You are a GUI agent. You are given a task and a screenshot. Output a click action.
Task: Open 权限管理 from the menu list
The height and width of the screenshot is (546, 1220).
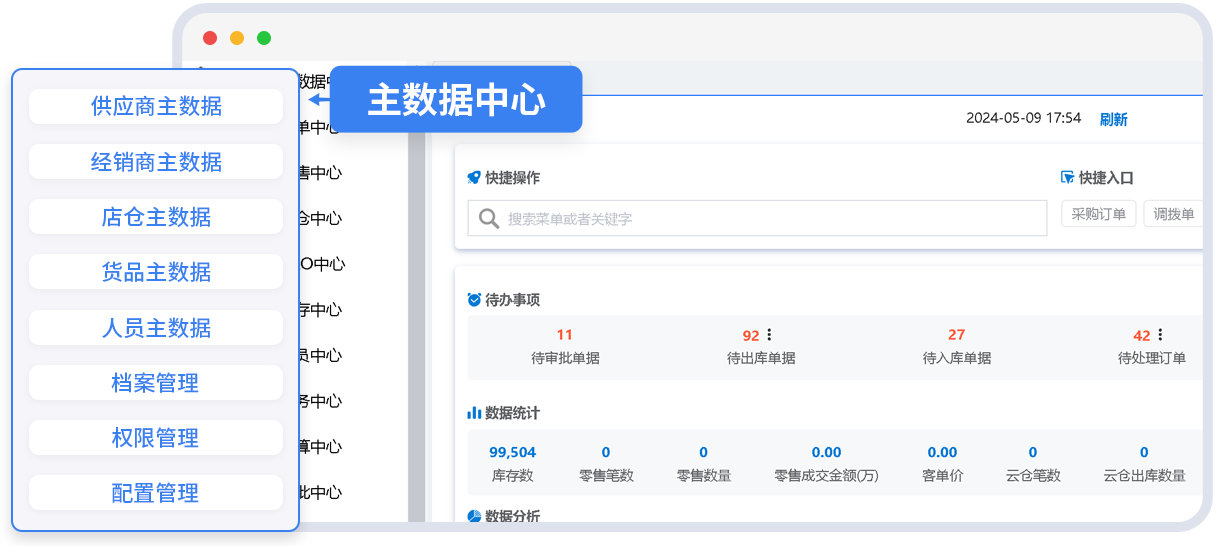click(x=156, y=438)
